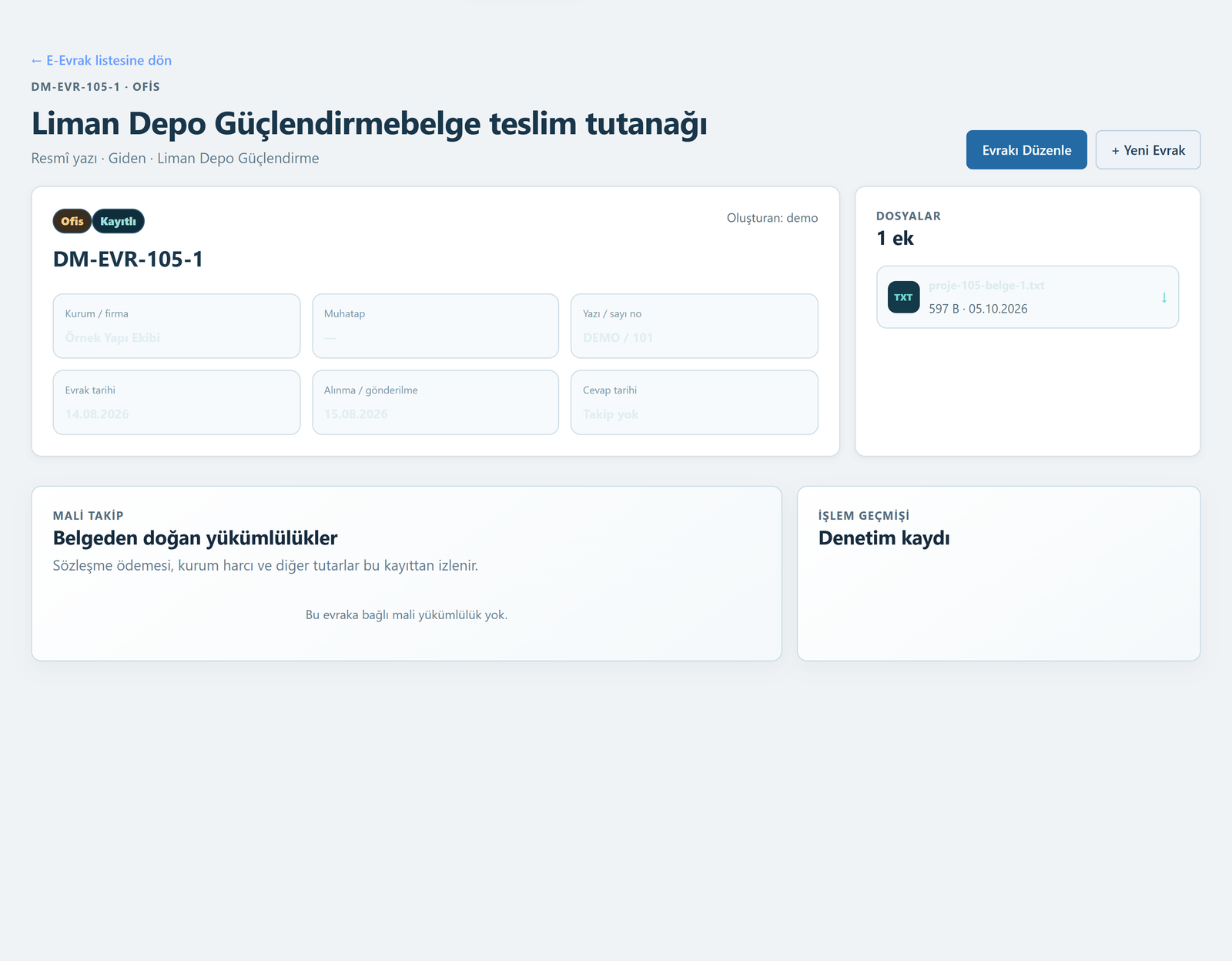
Task: Click the DM-EVR-105-1 card heading
Action: 128,260
